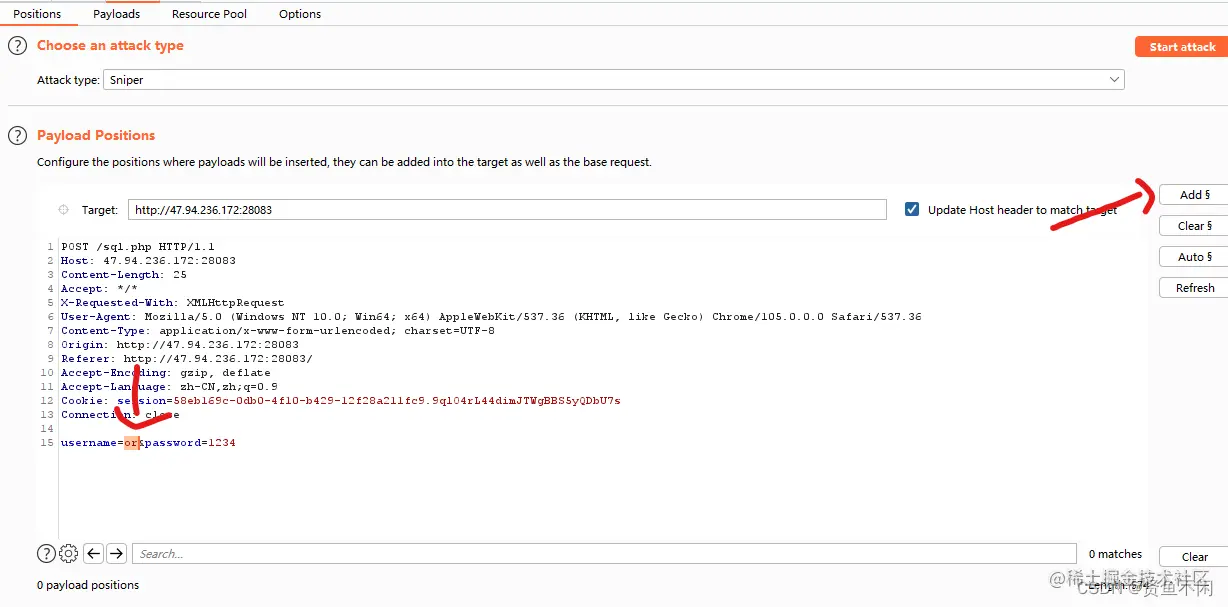Click the Add § button
This screenshot has height=607, width=1228.
tap(1194, 195)
